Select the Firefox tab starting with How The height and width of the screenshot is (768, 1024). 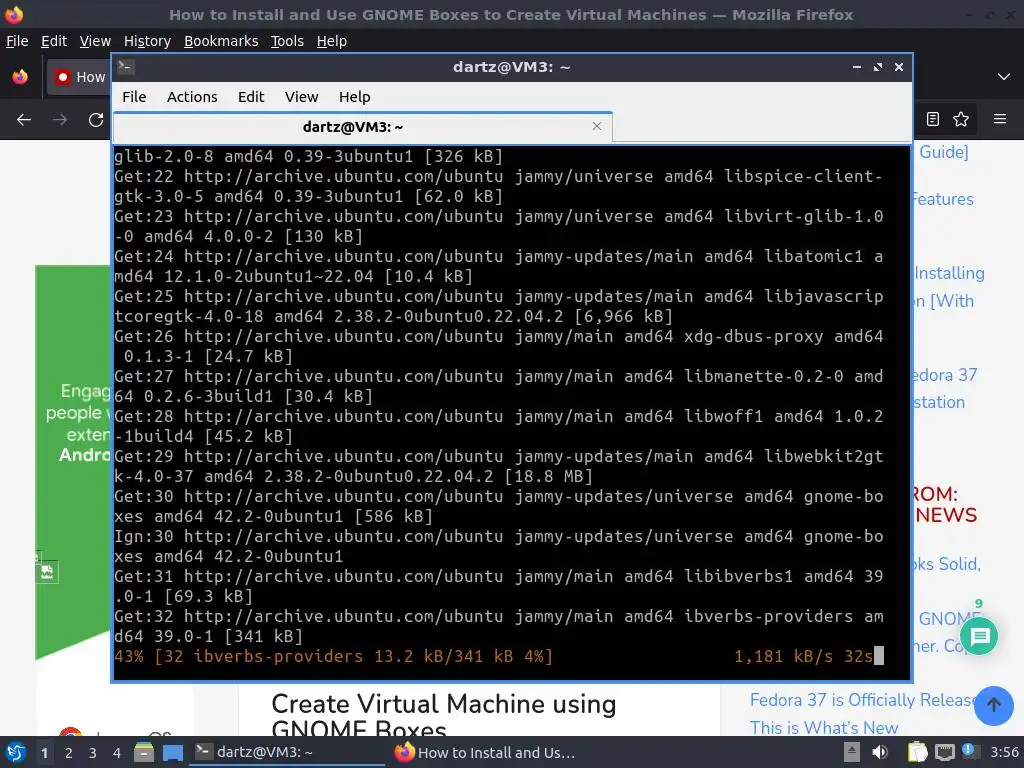point(79,77)
